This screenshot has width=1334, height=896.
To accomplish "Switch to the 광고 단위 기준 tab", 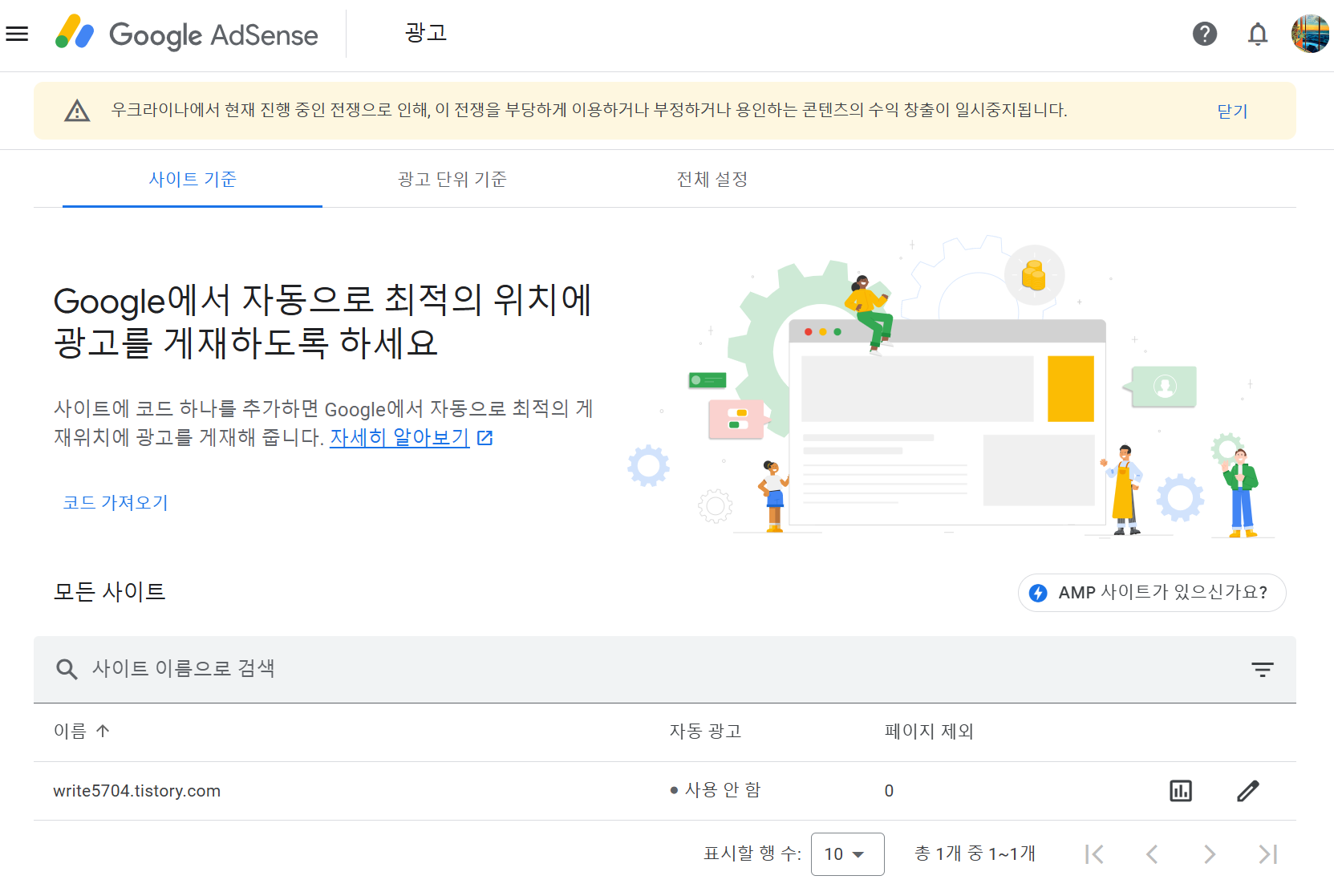I will point(452,179).
